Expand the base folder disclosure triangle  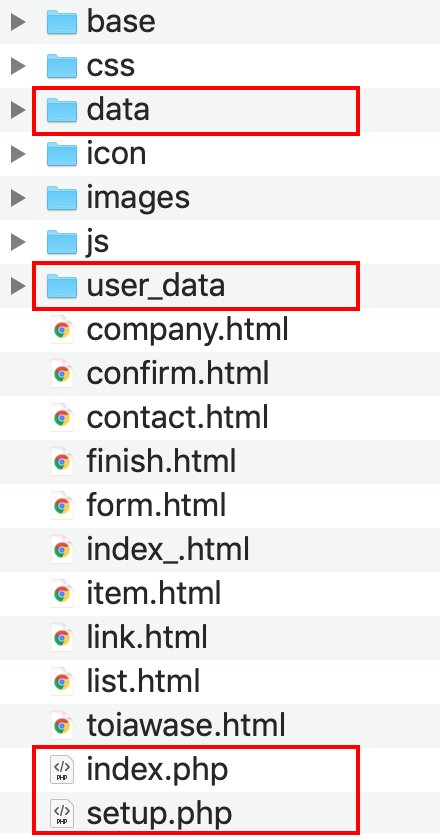click(x=18, y=22)
